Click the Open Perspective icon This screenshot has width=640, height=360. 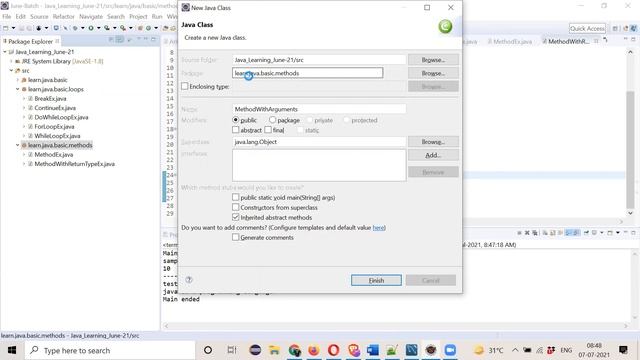point(615,29)
